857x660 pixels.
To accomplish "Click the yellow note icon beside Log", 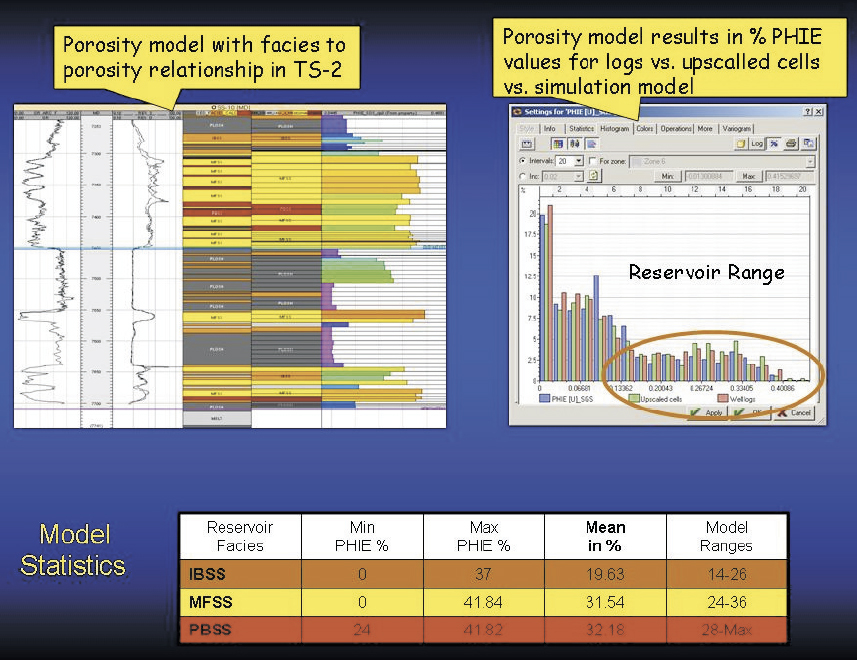I will pyautogui.click(x=741, y=144).
